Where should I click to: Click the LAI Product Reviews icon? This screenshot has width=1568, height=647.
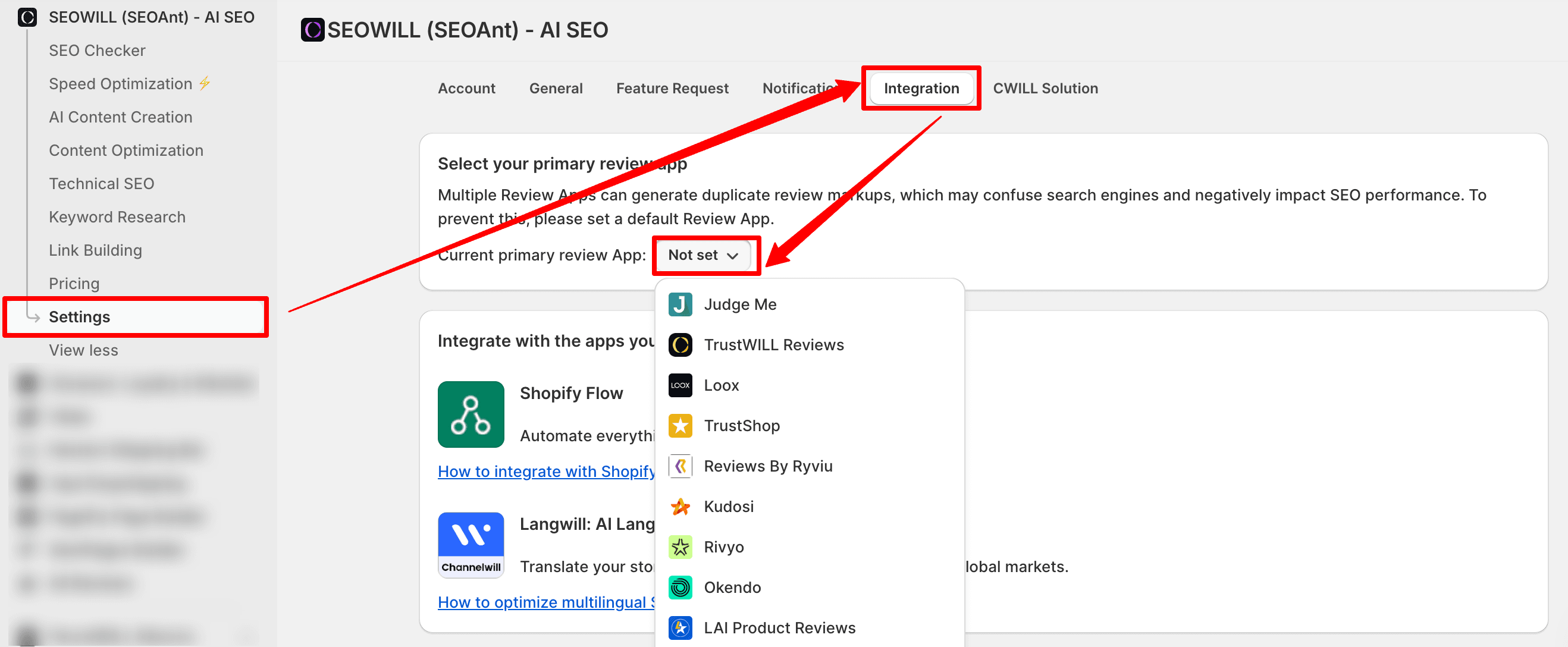pos(680,627)
